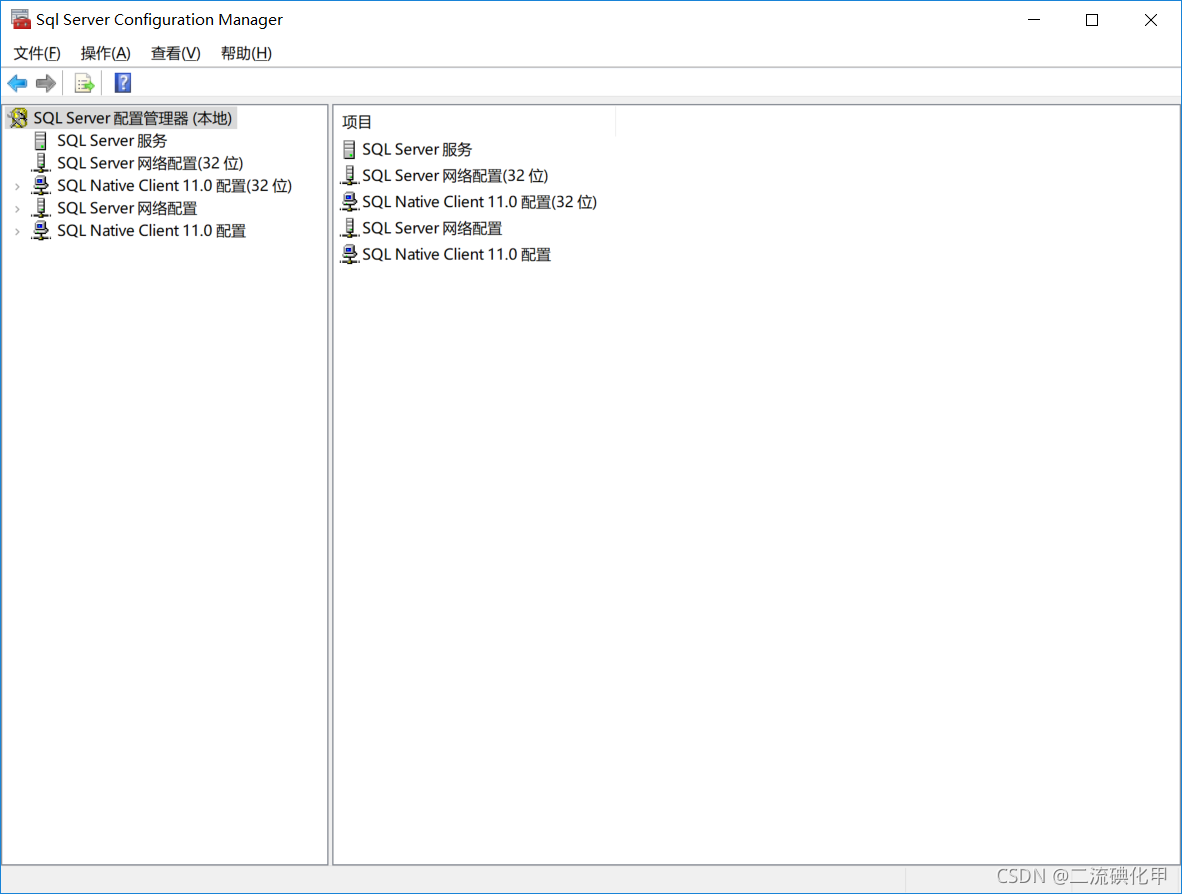
Task: Click the Forward arrow toolbar icon
Action: tap(46, 83)
